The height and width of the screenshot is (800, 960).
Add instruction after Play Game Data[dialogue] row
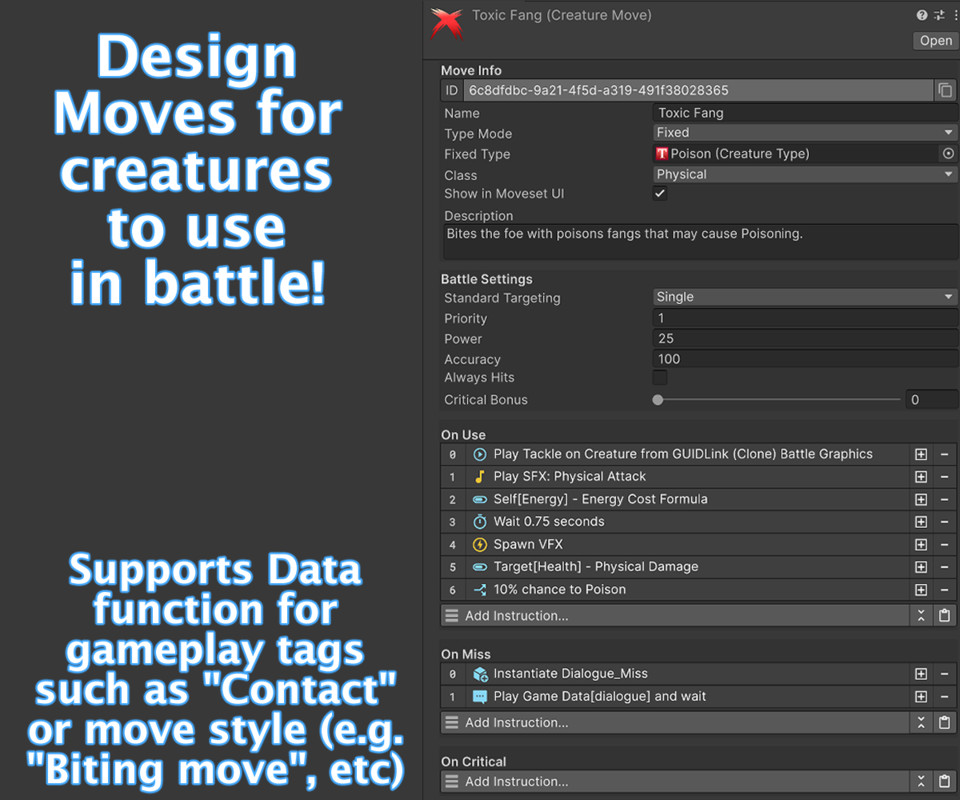click(x=920, y=697)
